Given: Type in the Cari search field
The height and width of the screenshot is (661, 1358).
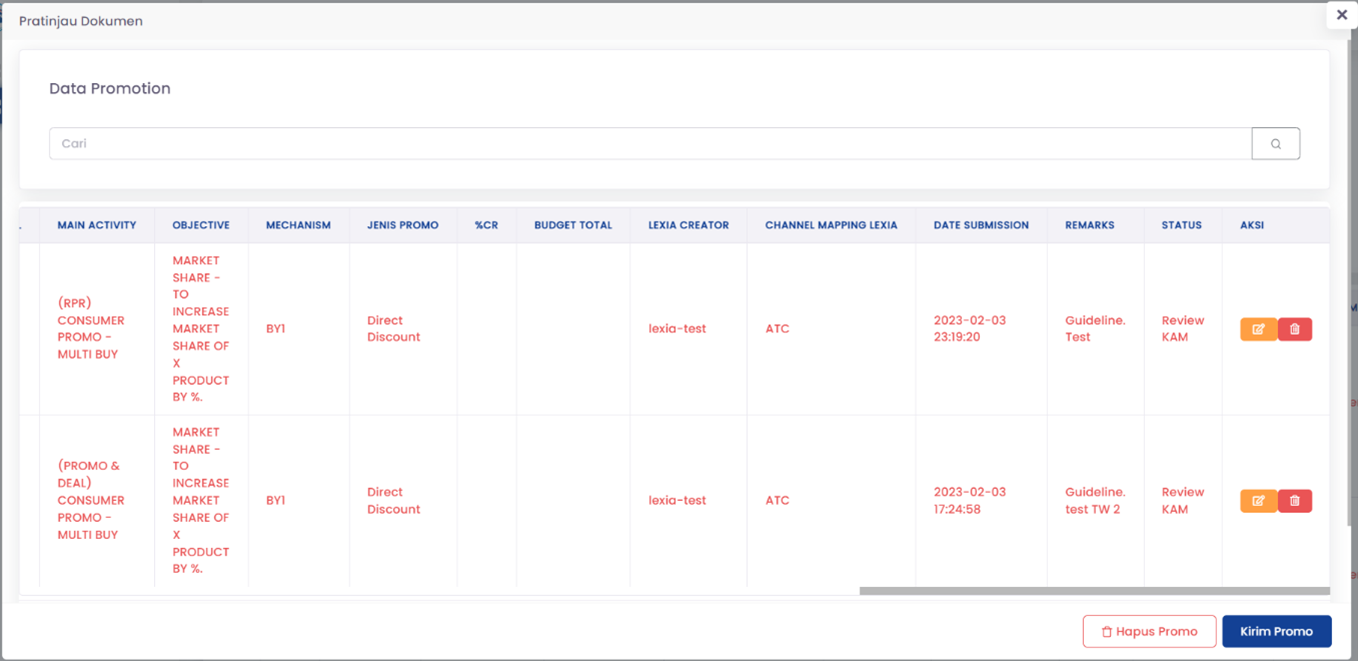Looking at the screenshot, I should (650, 144).
